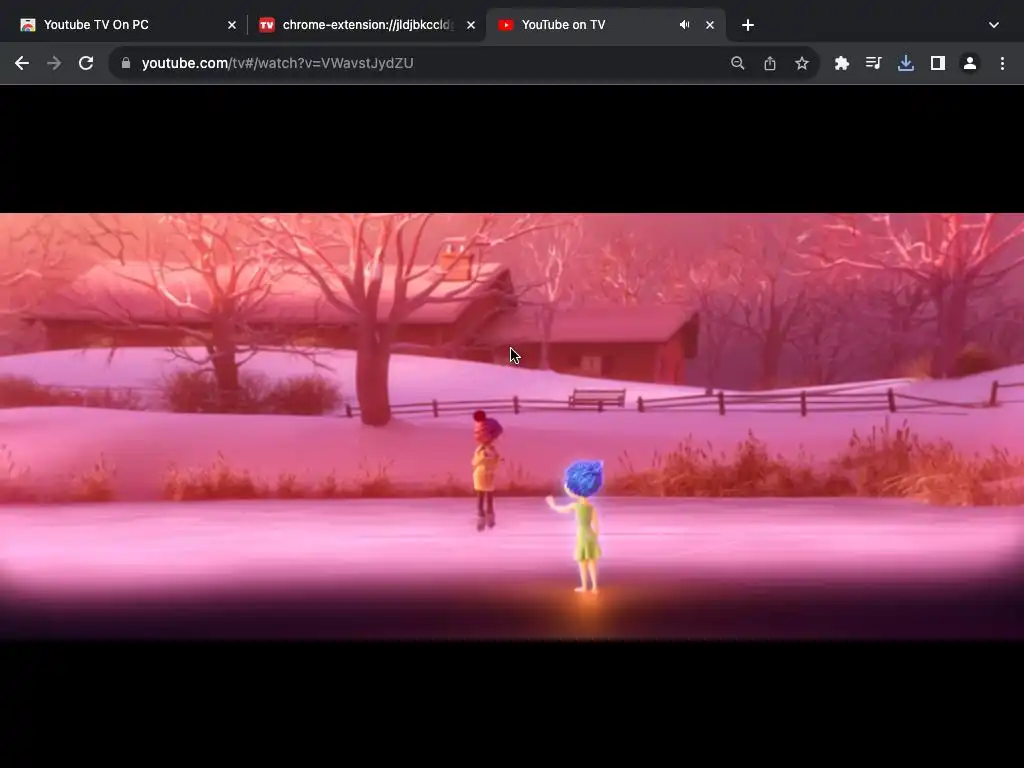Image resolution: width=1024 pixels, height=768 pixels.
Task: Expand the tab search dropdown
Action: pos(994,25)
